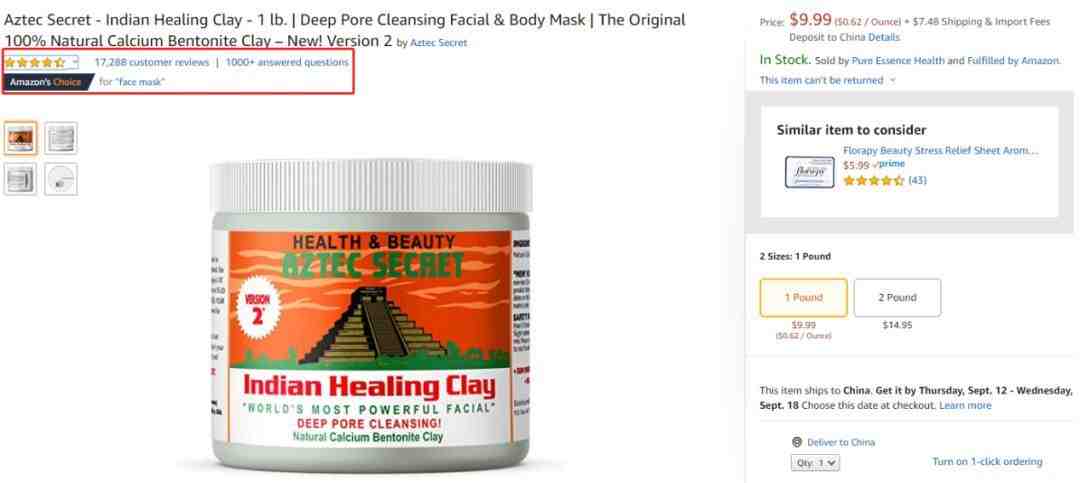This screenshot has height=483, width=1080.
Task: Click Turn on 1-click ordering
Action: click(987, 462)
